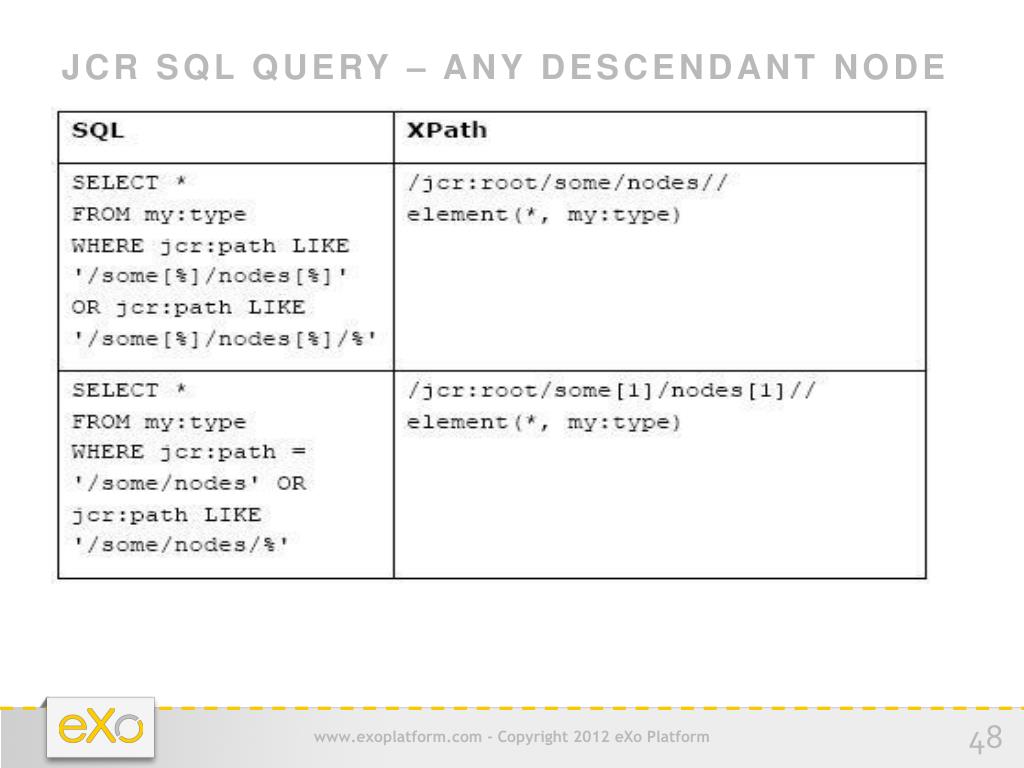
Task: Select the 'SQL' column header cell
Action: [226, 137]
